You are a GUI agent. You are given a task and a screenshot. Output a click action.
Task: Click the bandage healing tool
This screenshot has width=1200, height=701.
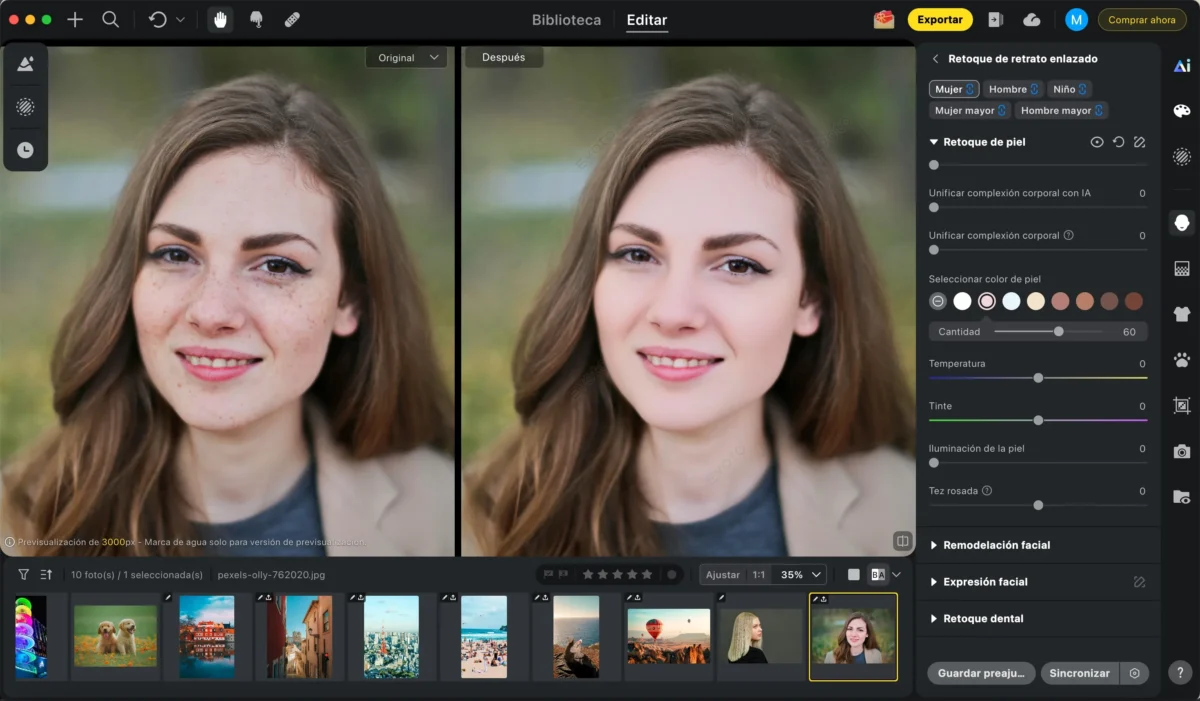(x=292, y=20)
